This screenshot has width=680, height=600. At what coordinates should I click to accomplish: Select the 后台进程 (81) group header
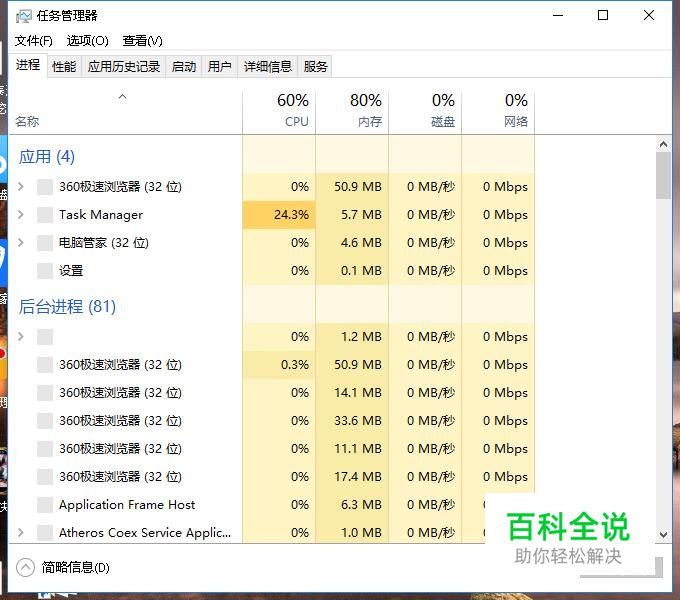[x=67, y=307]
